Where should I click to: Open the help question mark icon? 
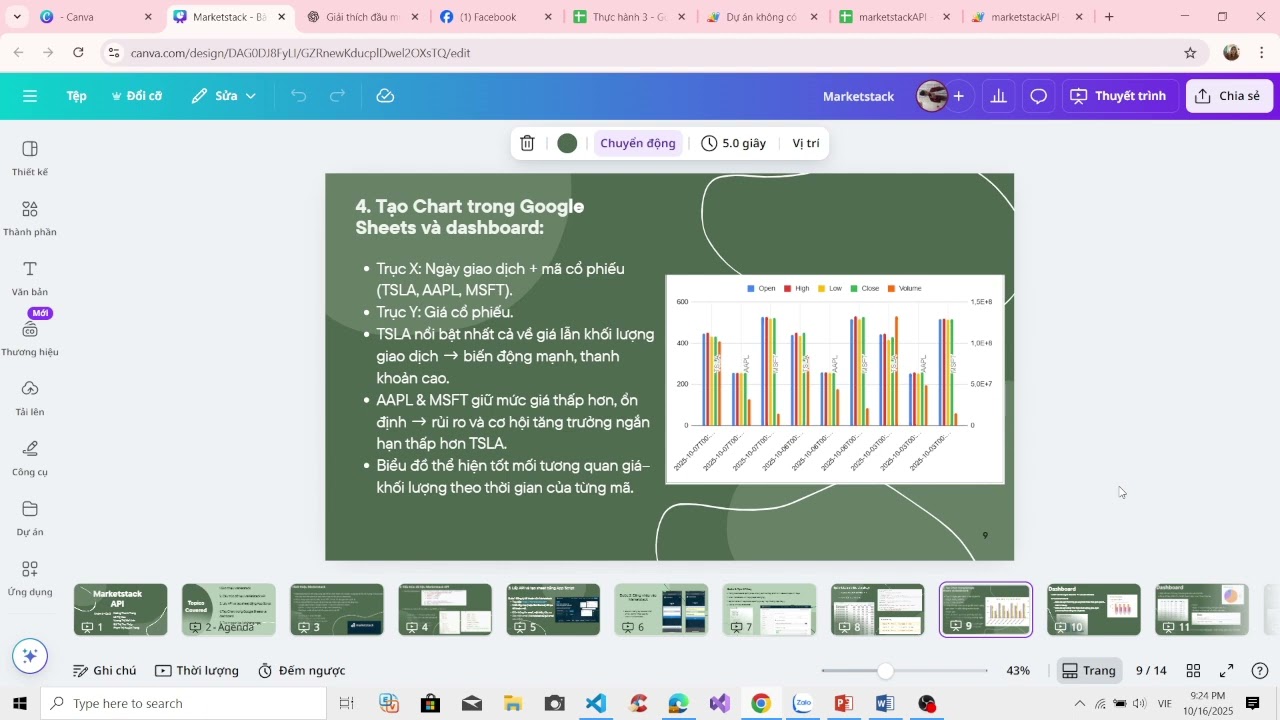click(1260, 671)
